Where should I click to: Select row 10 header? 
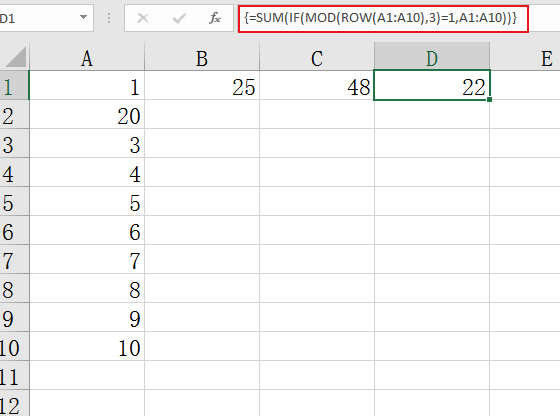point(14,346)
